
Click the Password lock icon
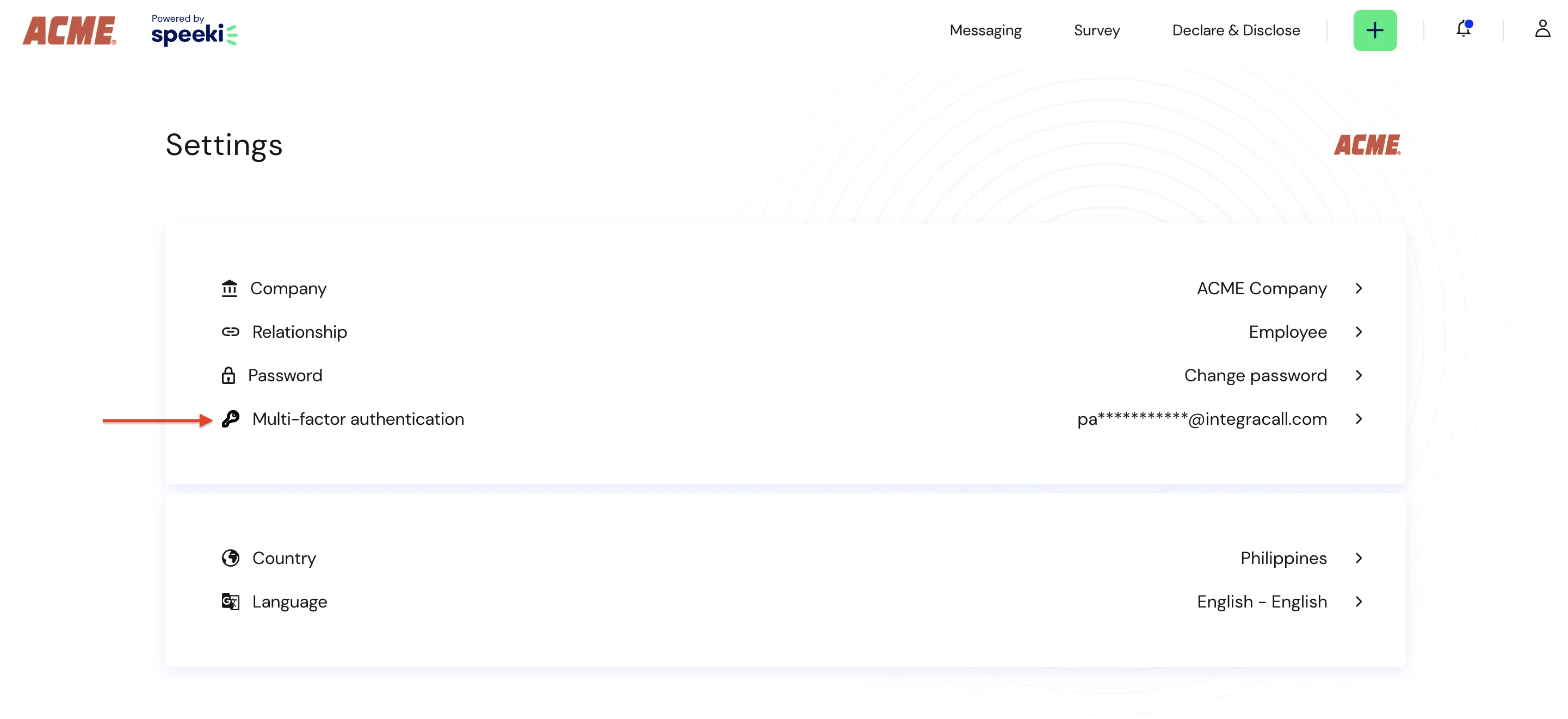pos(230,375)
